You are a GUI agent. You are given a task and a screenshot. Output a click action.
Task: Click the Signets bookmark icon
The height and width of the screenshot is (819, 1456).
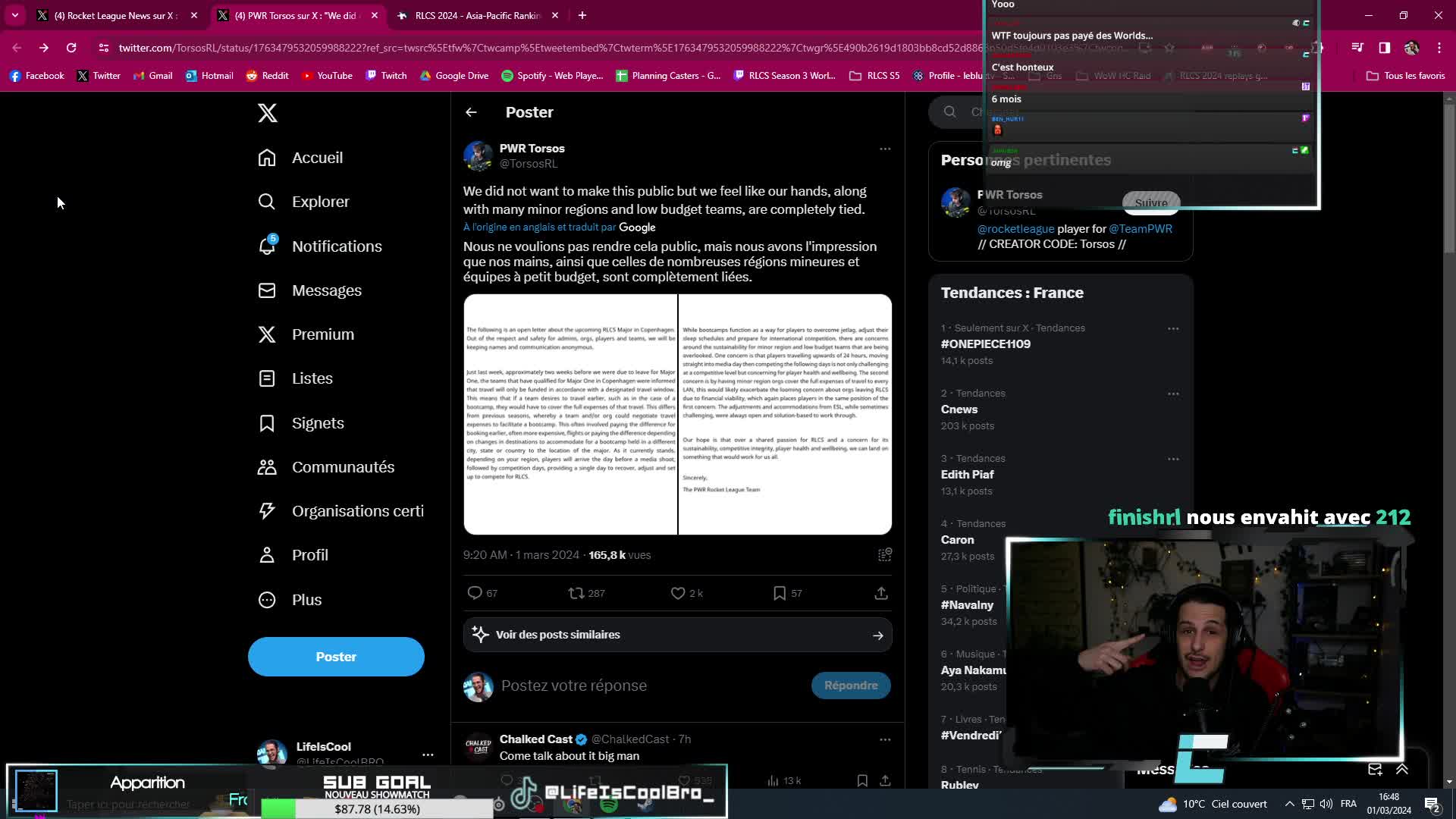(267, 423)
